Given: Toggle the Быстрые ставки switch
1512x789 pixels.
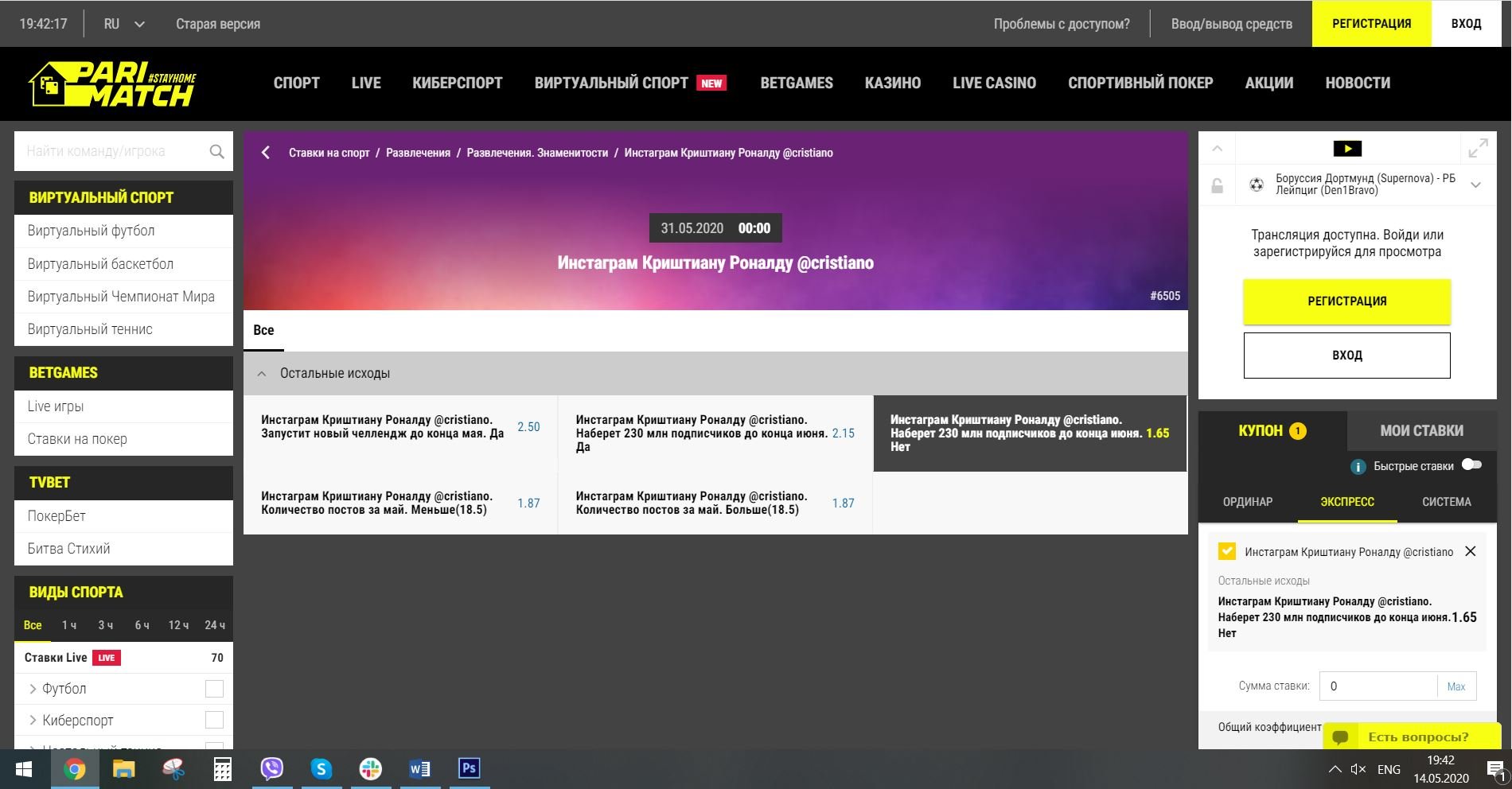Looking at the screenshot, I should point(1471,465).
